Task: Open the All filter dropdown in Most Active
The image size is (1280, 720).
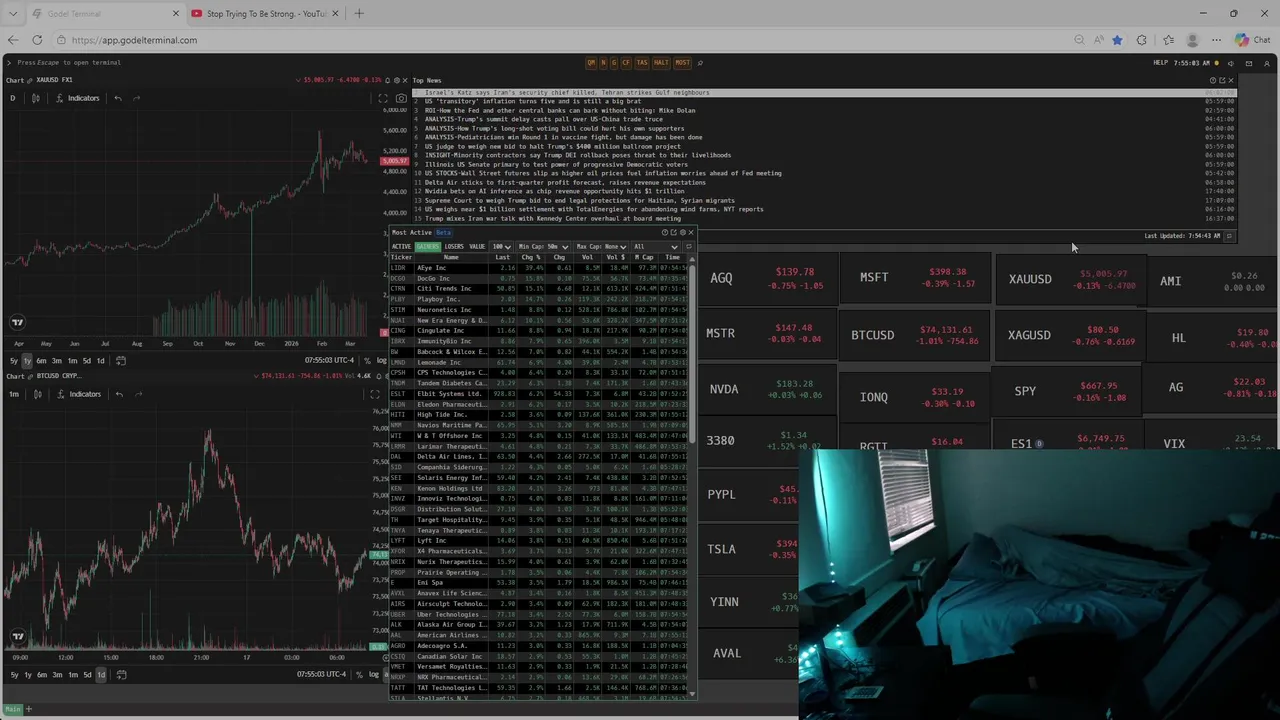Action: [655, 247]
